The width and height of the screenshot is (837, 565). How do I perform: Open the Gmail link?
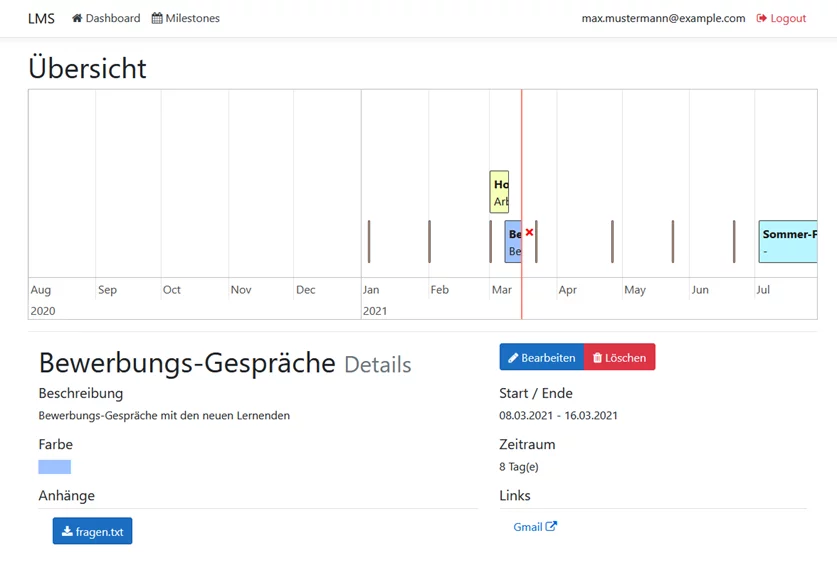click(x=527, y=527)
